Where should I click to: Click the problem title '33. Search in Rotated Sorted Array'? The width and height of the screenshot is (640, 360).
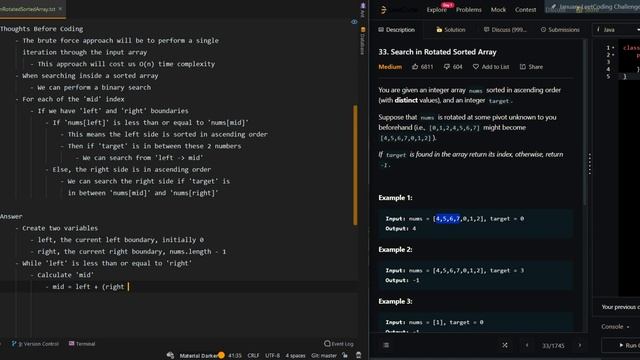click(437, 52)
